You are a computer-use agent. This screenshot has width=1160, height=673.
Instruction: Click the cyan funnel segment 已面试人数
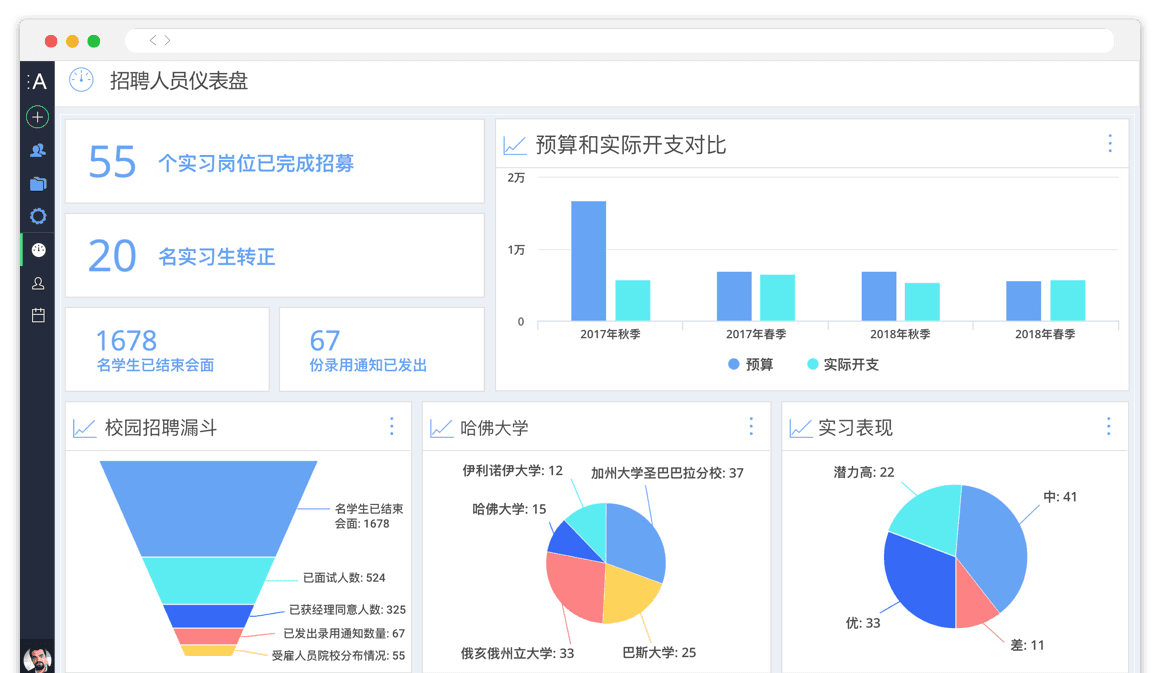pyautogui.click(x=209, y=581)
